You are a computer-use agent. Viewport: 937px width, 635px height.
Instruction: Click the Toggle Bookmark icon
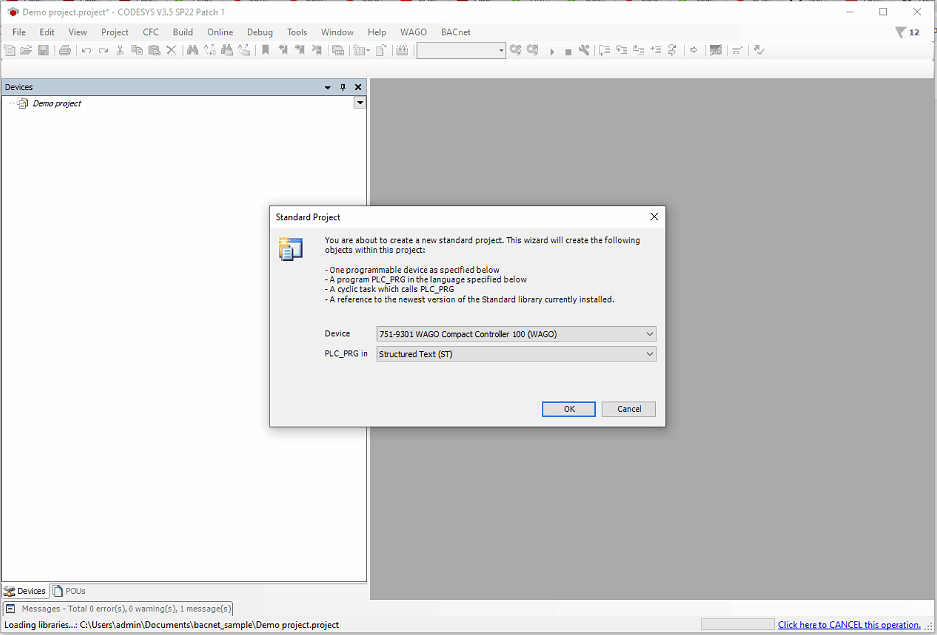[x=265, y=50]
